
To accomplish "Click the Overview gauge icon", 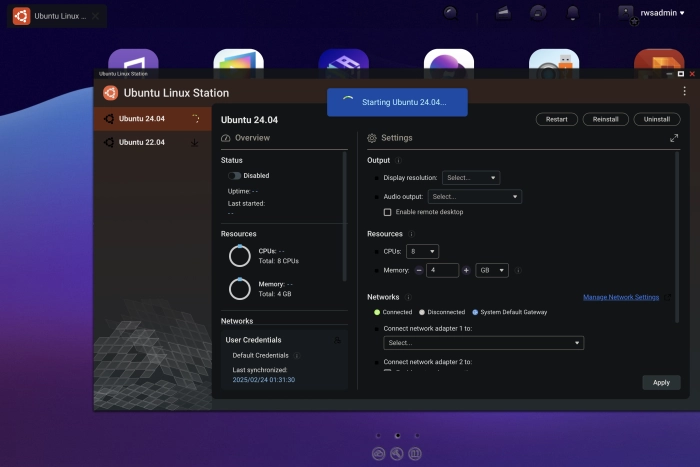I will tap(225, 138).
